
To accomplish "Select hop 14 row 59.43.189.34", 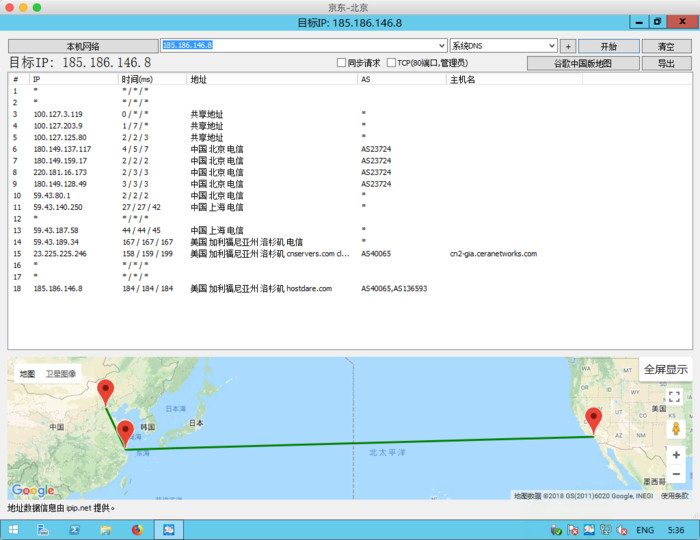I will point(350,242).
